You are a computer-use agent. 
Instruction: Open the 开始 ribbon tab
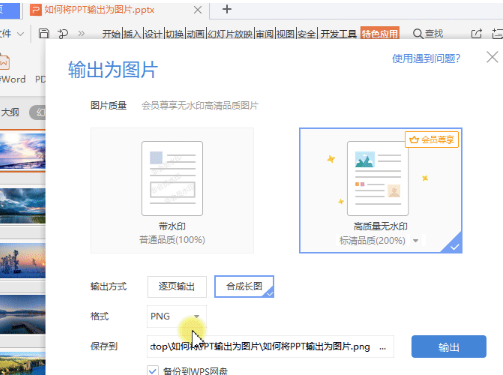(112, 34)
